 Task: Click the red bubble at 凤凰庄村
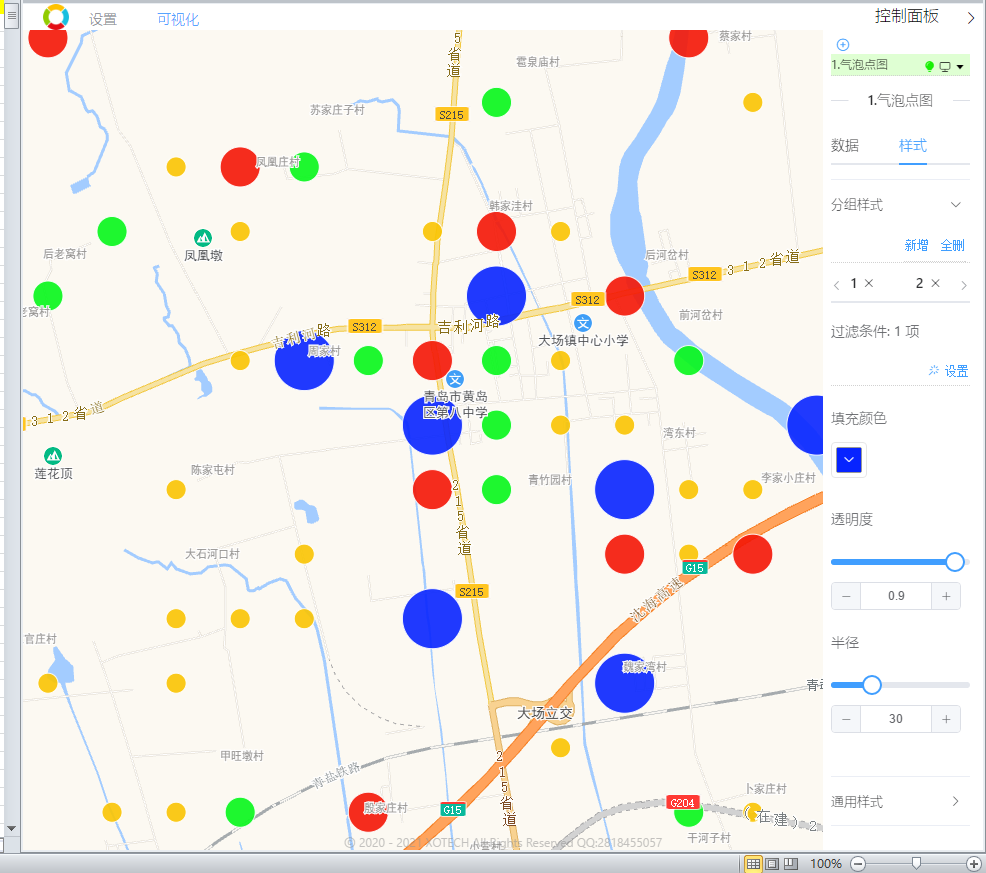click(240, 167)
